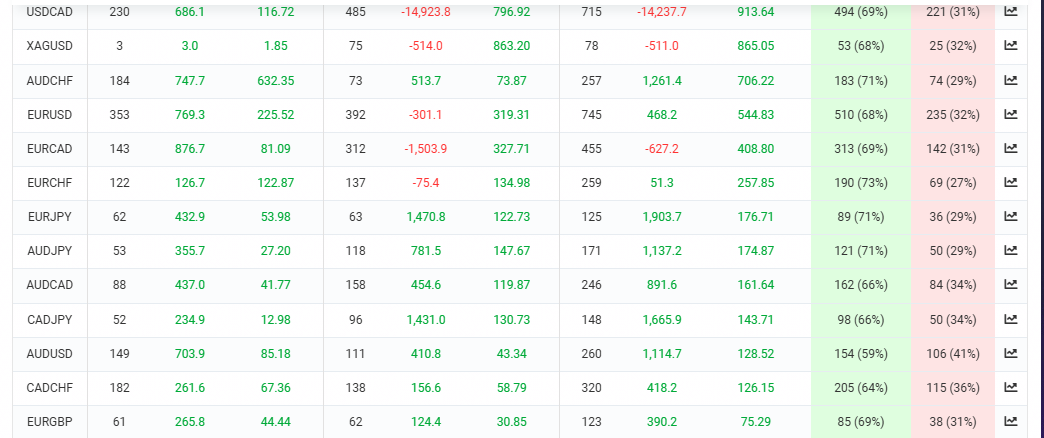The image size is (1044, 438).
Task: Select the CADCHF symbol cell
Action: (50, 388)
